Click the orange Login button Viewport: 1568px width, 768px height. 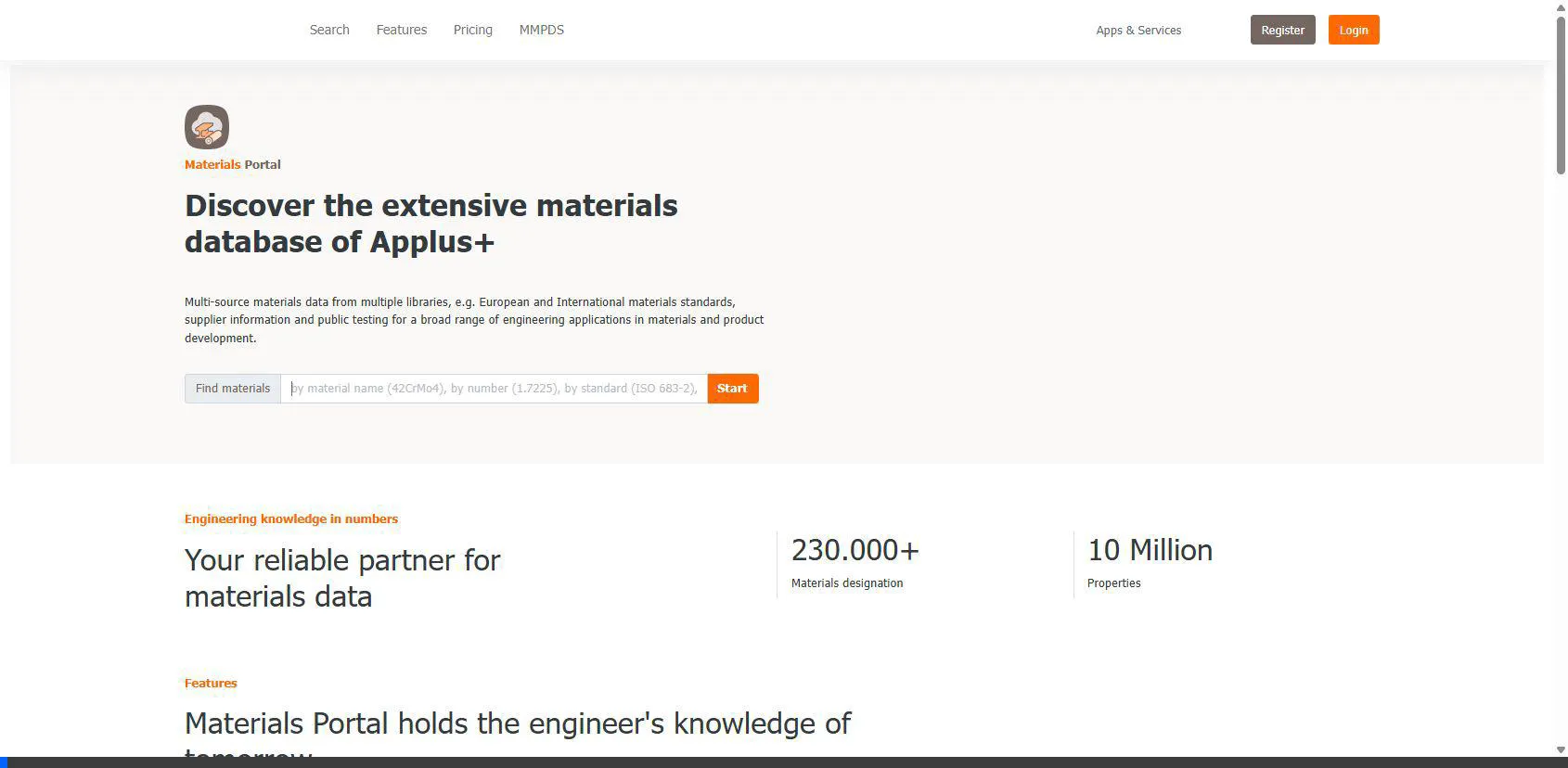(x=1353, y=30)
